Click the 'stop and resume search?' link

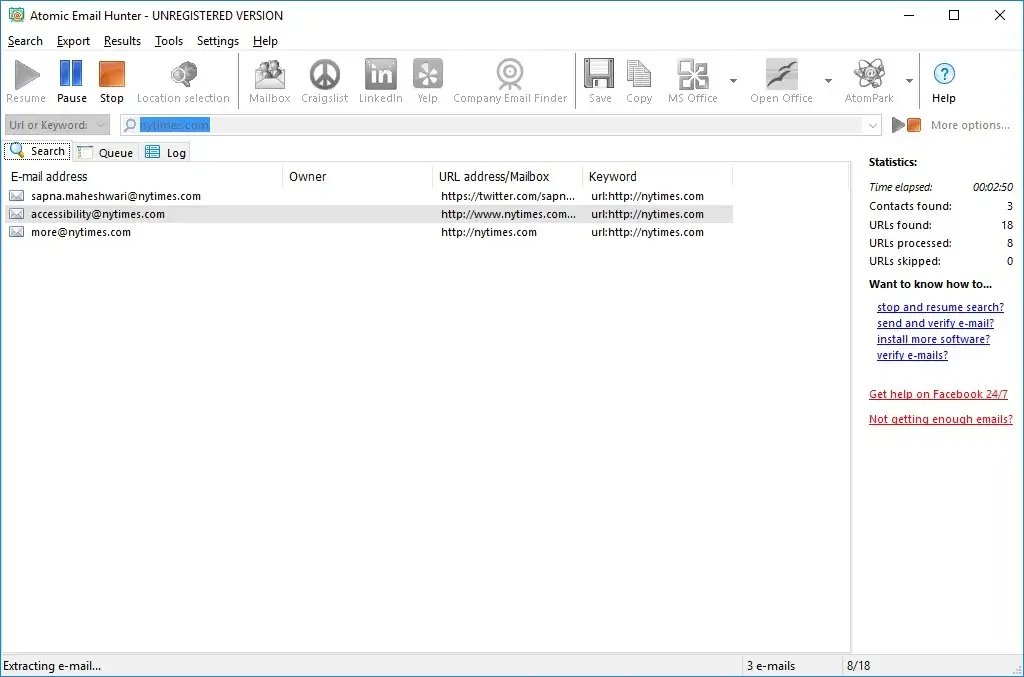coord(939,307)
